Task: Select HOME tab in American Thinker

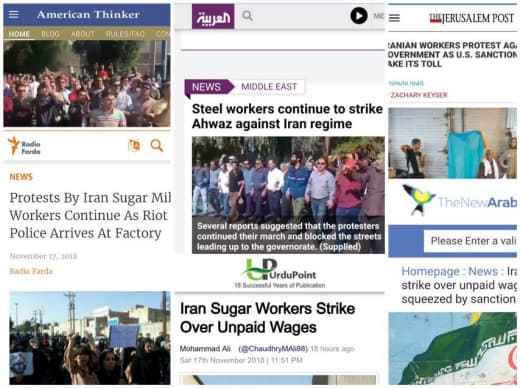Action: tap(19, 34)
